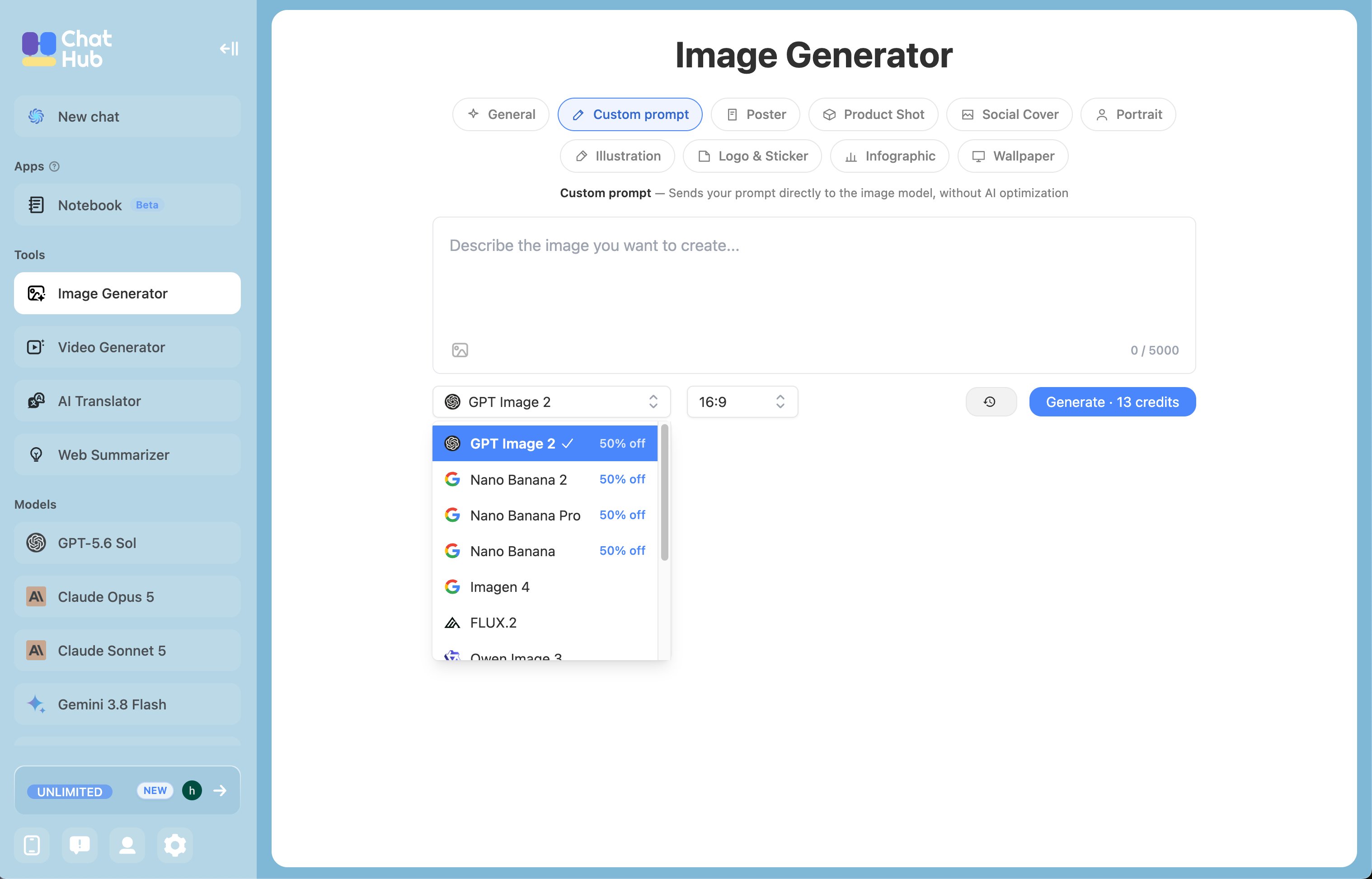This screenshot has height=879, width=1372.
Task: Click the Image Generator page heading
Action: [814, 55]
